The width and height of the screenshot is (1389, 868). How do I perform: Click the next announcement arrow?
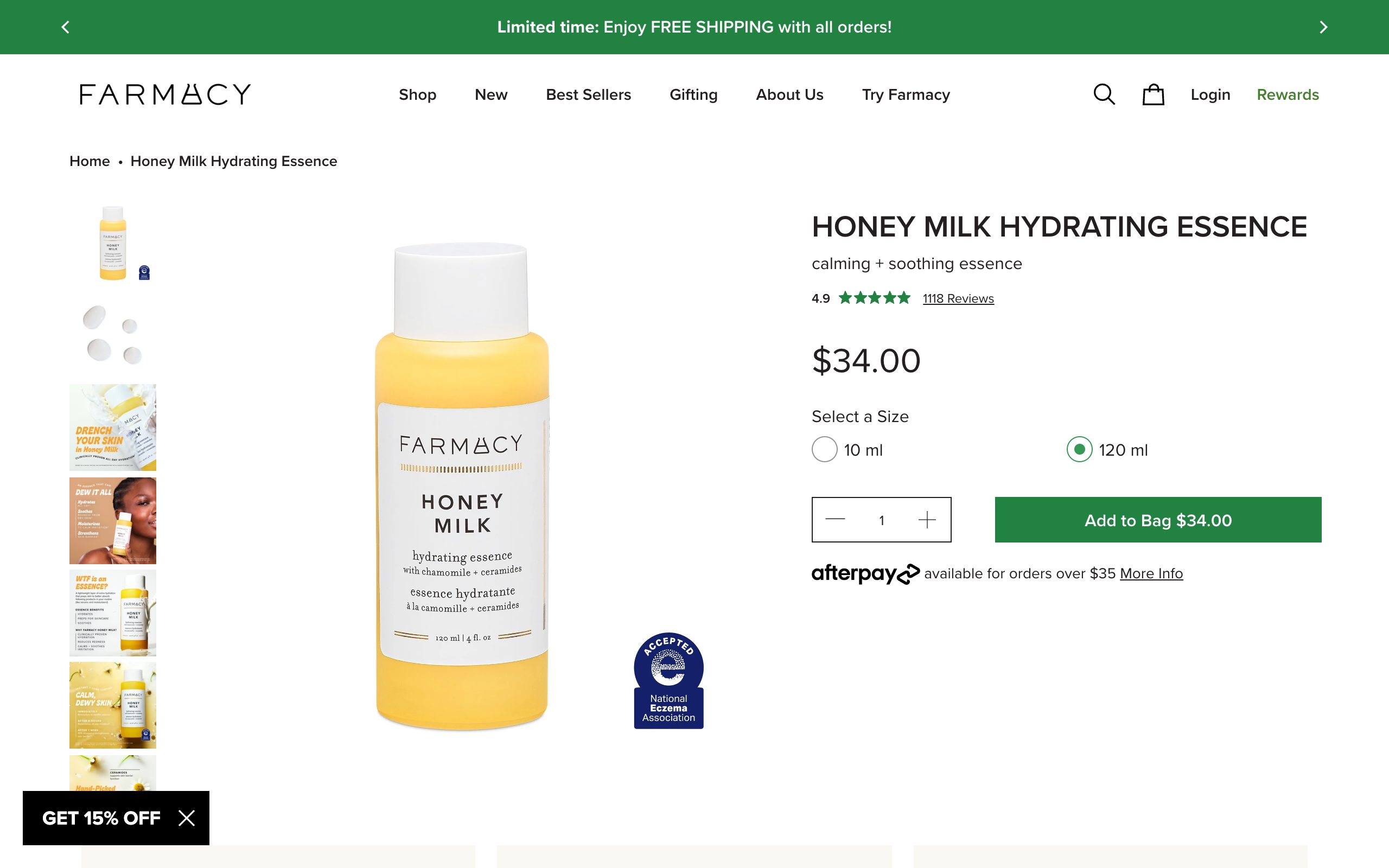[1324, 27]
